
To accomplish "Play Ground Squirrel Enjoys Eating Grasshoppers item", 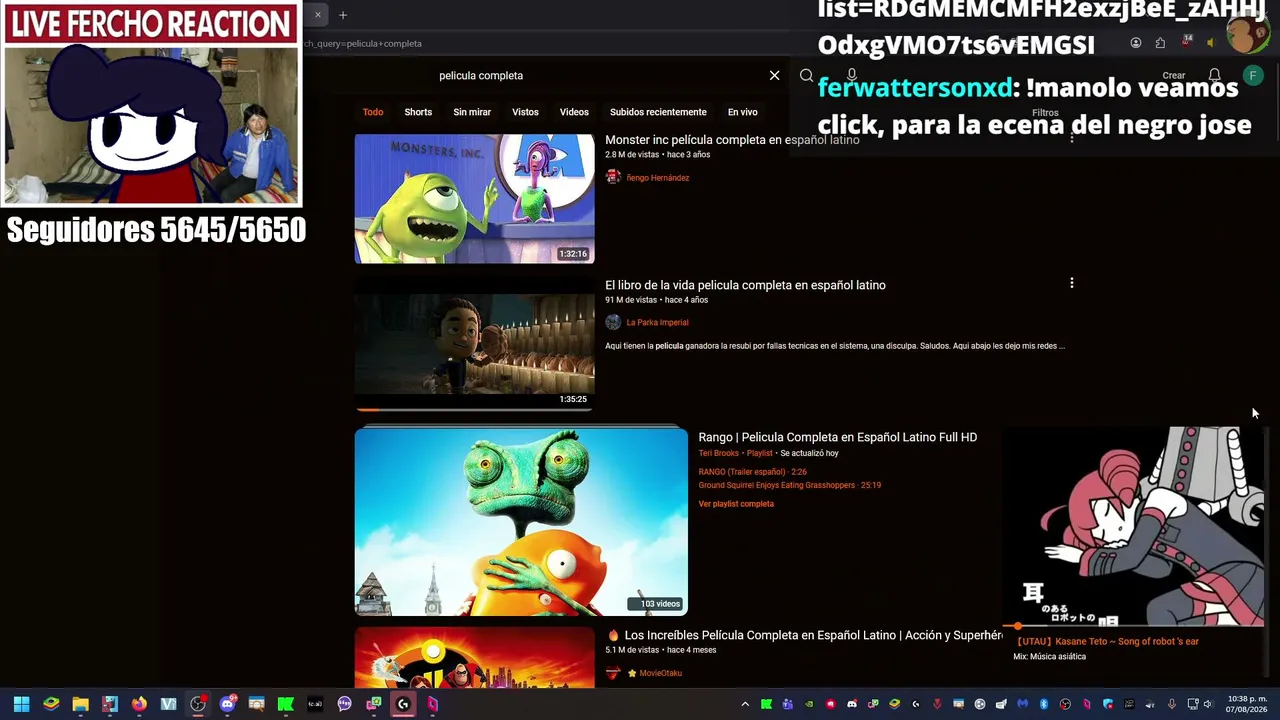I will (x=789, y=485).
